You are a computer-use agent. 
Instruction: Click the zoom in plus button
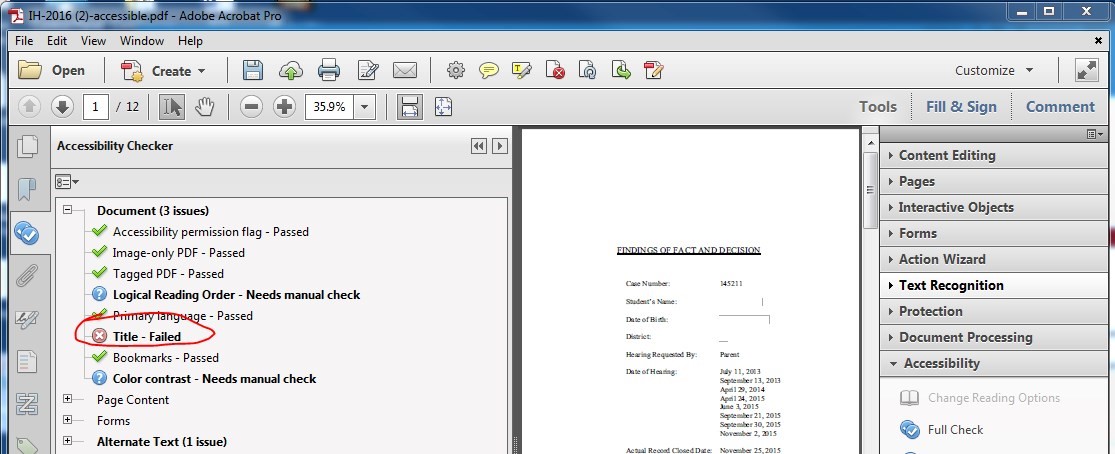point(284,106)
